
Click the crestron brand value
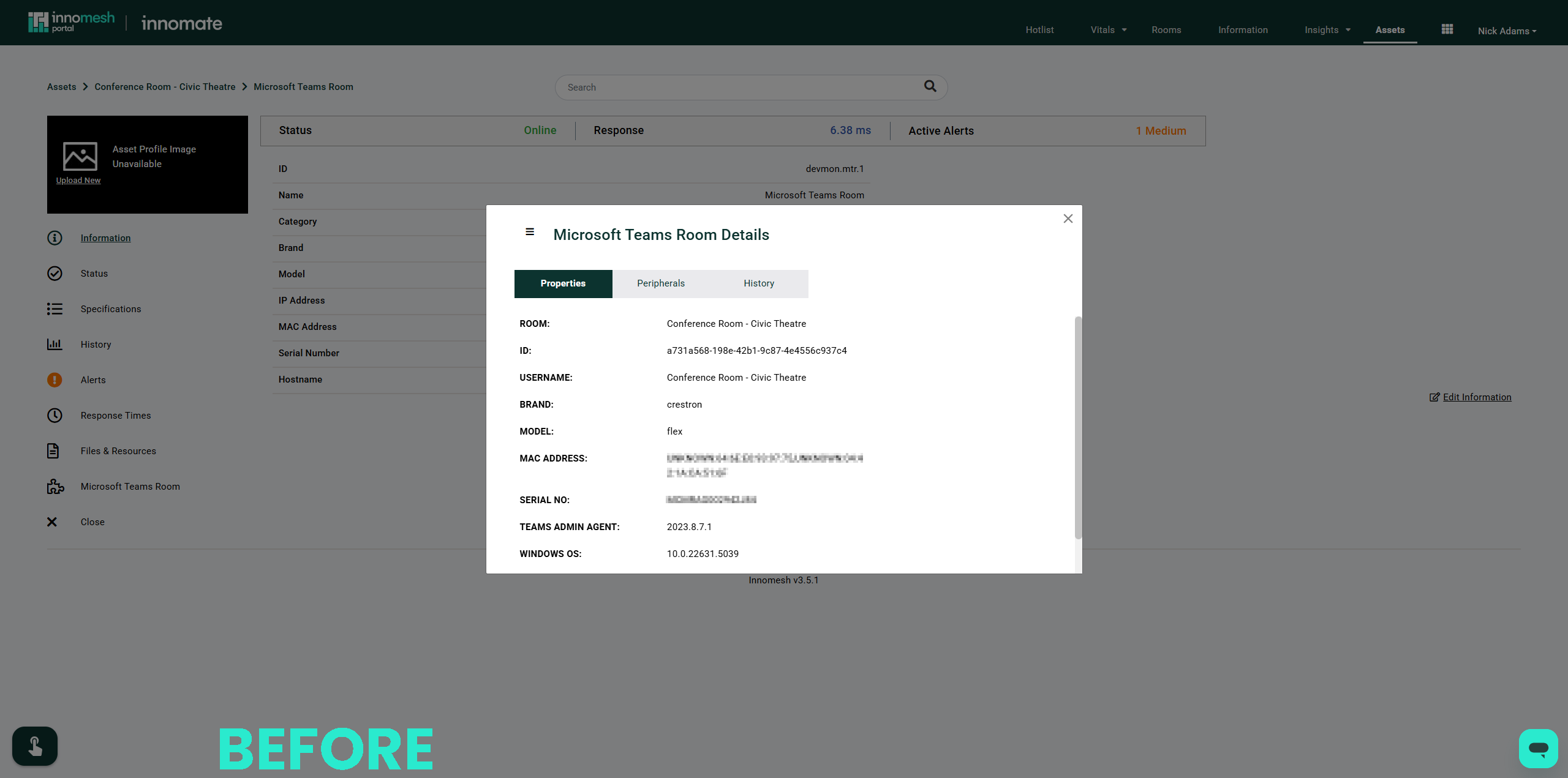pos(685,405)
